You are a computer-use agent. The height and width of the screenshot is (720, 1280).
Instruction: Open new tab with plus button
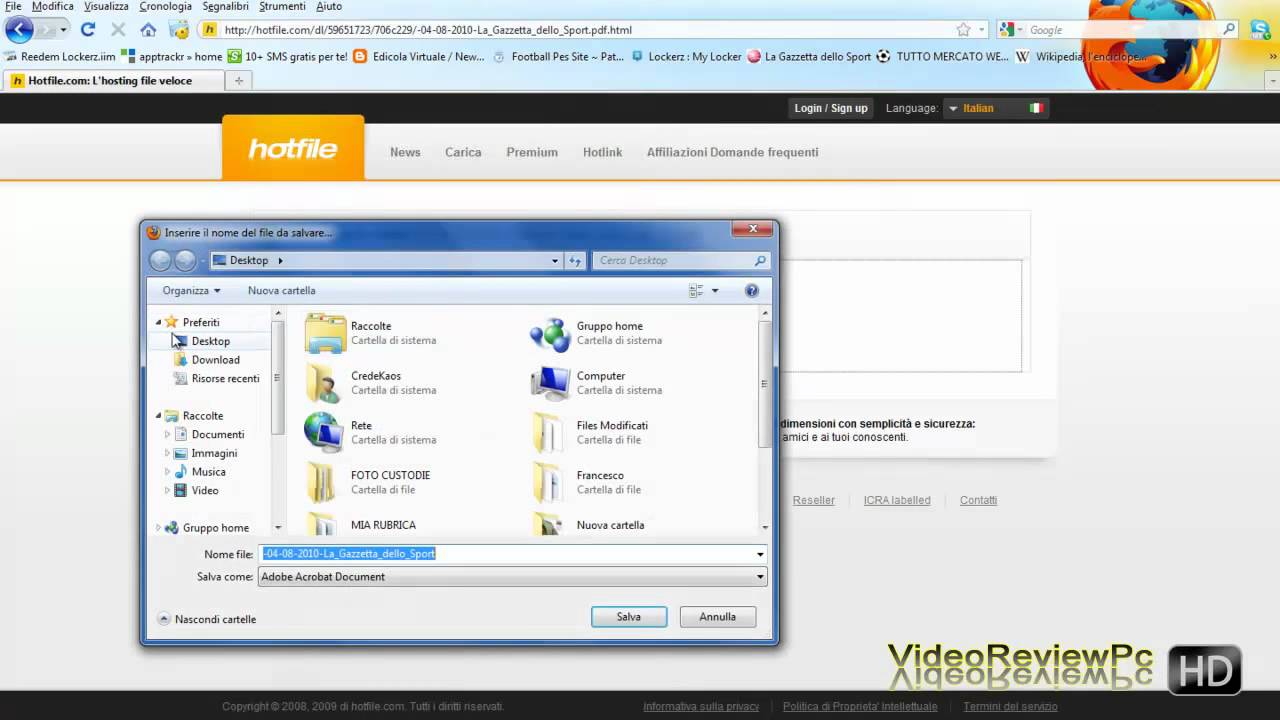coord(238,80)
